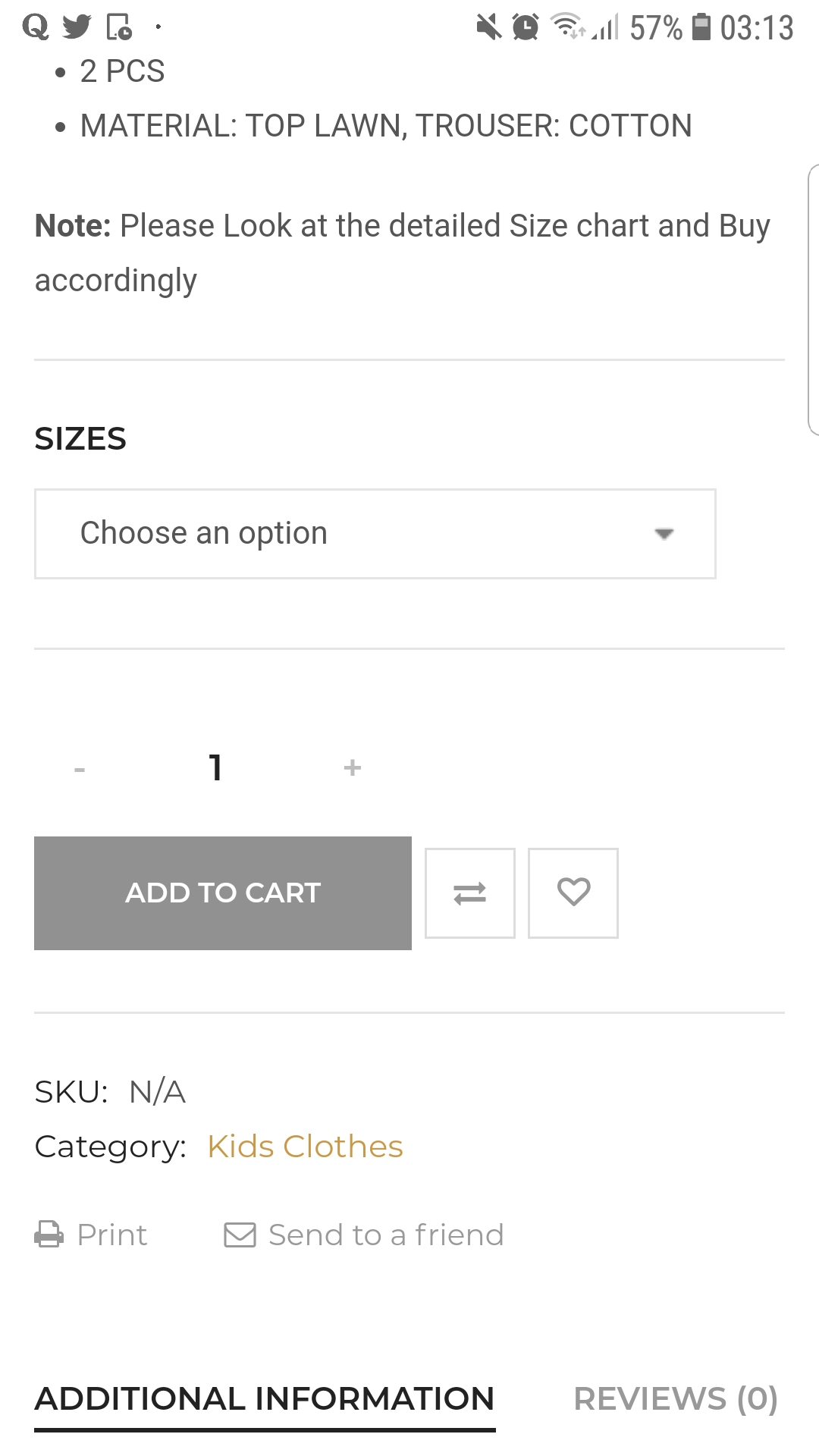This screenshot has height=1456, width=819.
Task: Decrease quantity with minus button
Action: [80, 769]
